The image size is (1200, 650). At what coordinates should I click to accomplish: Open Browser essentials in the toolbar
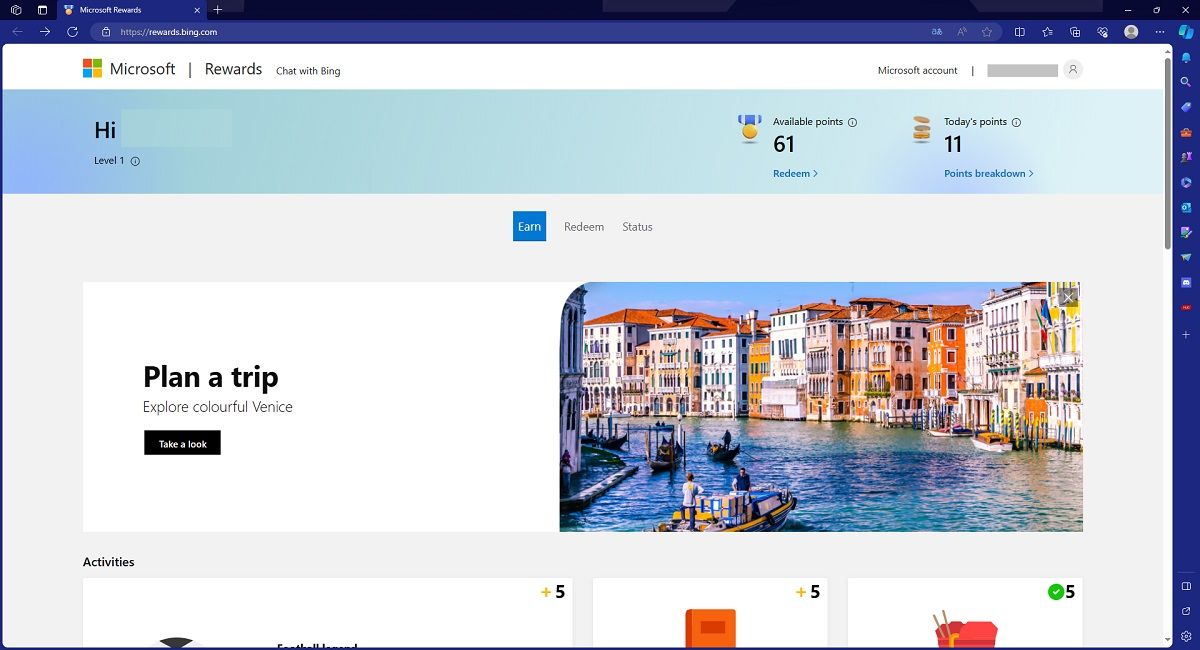click(x=1100, y=31)
